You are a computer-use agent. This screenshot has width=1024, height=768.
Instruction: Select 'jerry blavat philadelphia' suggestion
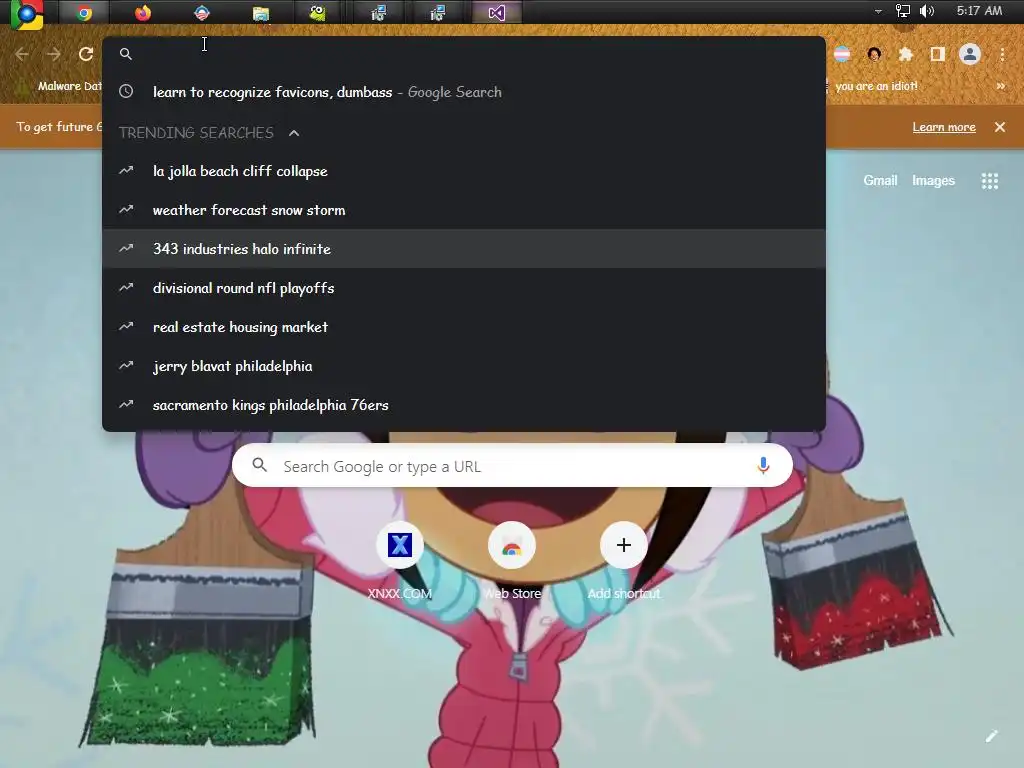[464, 366]
